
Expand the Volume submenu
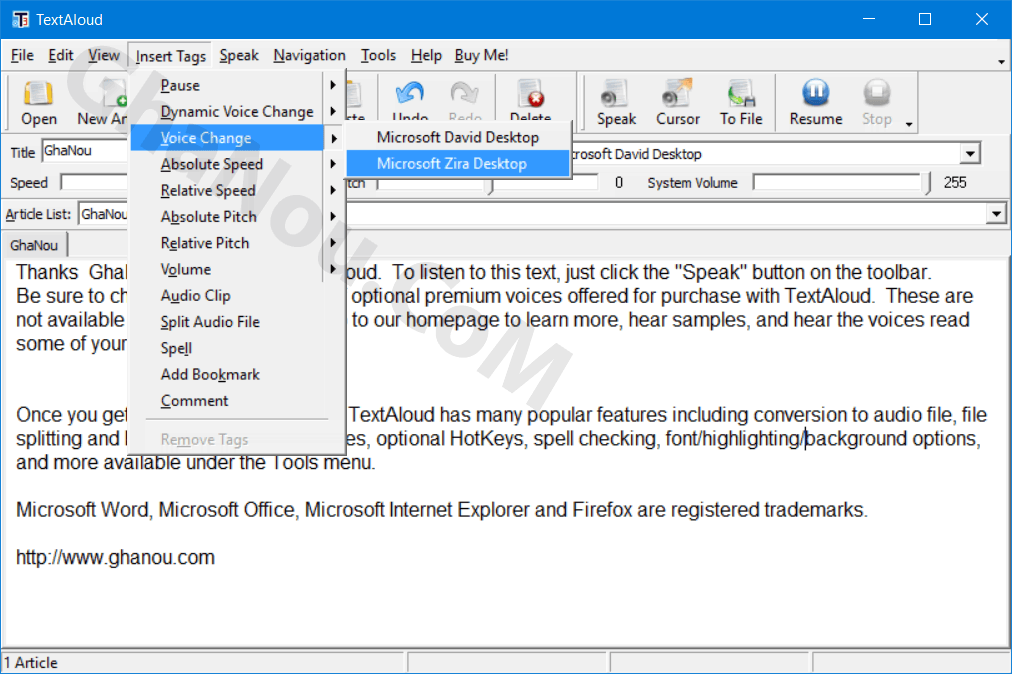tap(237, 269)
